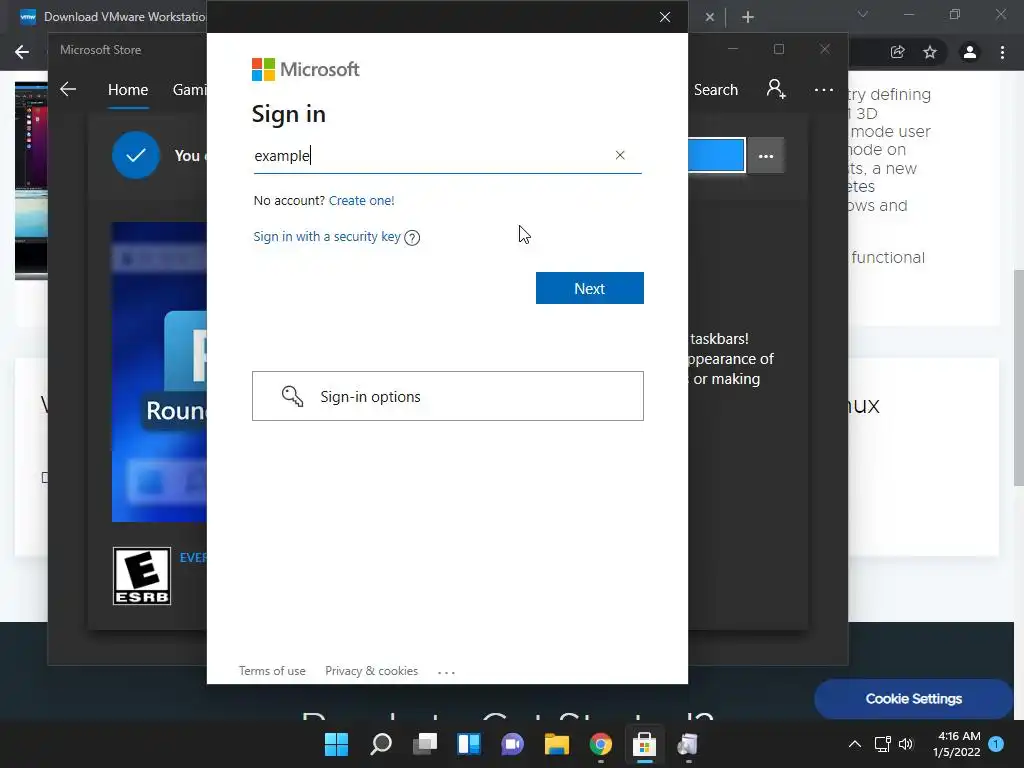The image size is (1024, 768).
Task: Open Chrome tab search chevron
Action: pyautogui.click(x=863, y=14)
